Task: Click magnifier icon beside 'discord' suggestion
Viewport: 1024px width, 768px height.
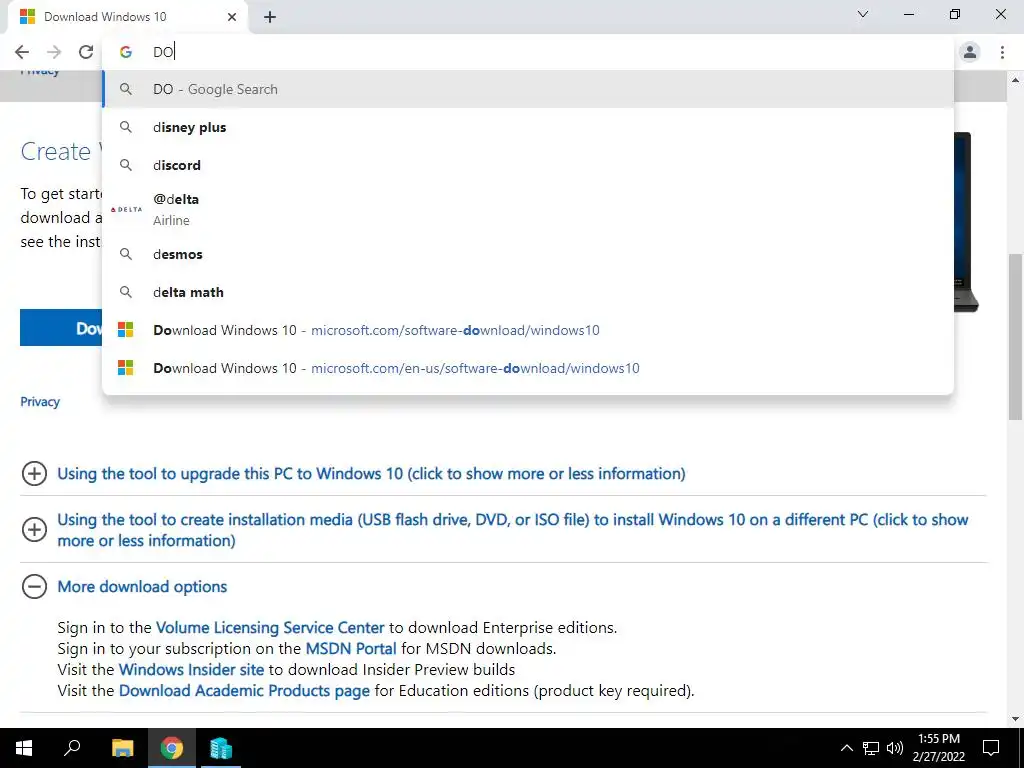Action: coord(126,165)
